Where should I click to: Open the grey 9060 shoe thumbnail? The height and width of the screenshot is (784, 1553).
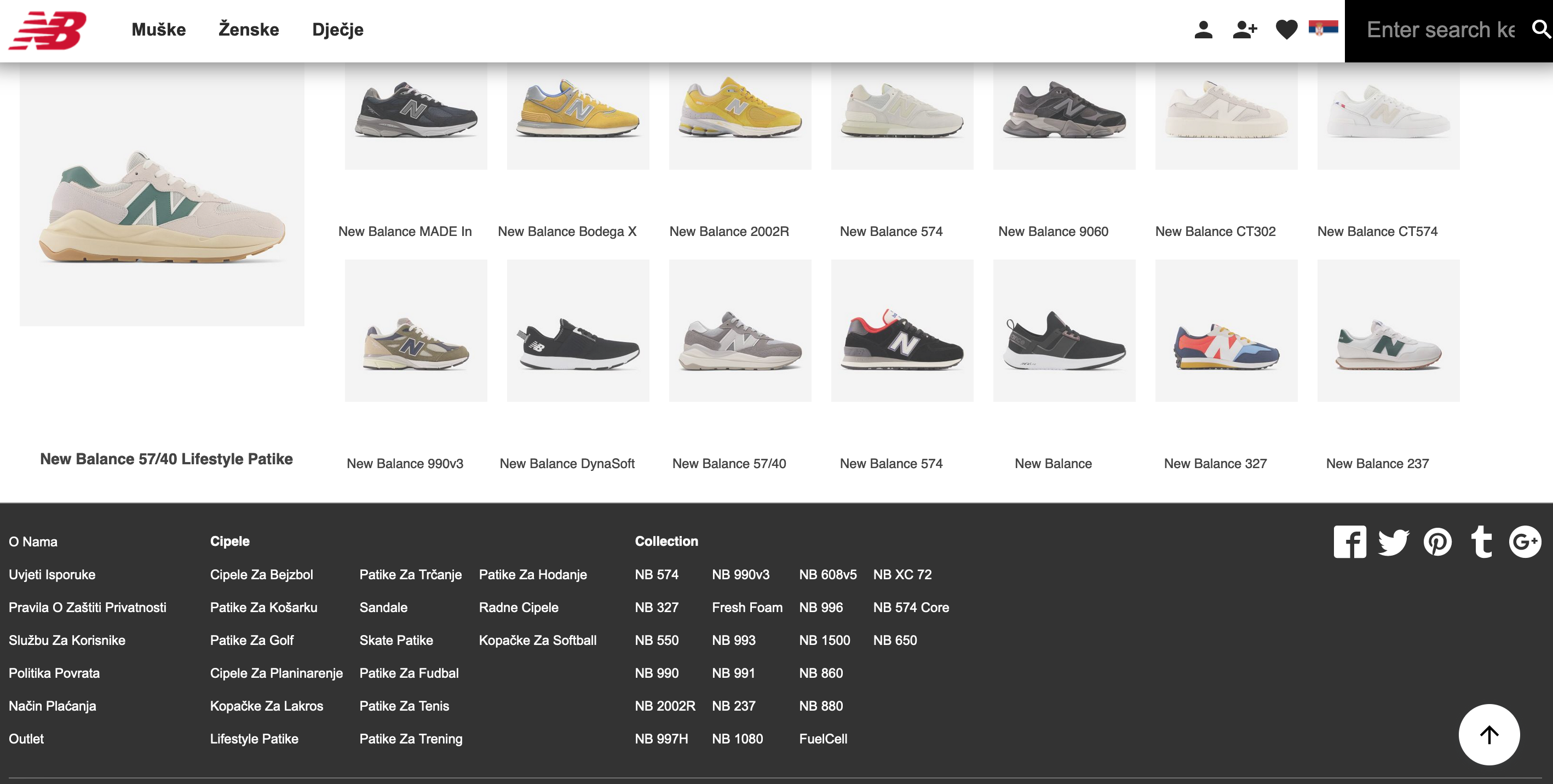coord(1064,116)
